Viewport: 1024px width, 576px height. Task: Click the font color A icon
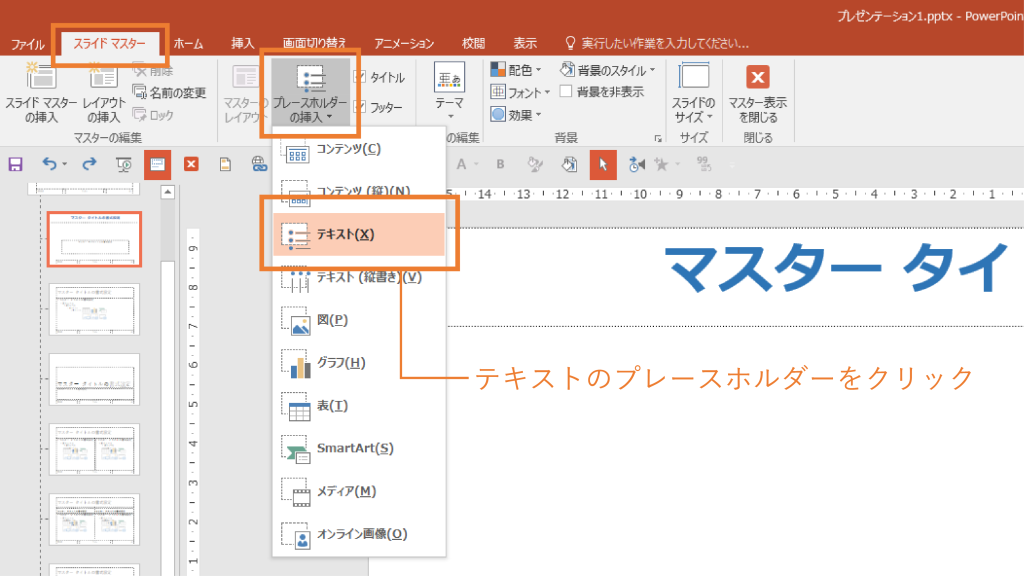coord(461,165)
